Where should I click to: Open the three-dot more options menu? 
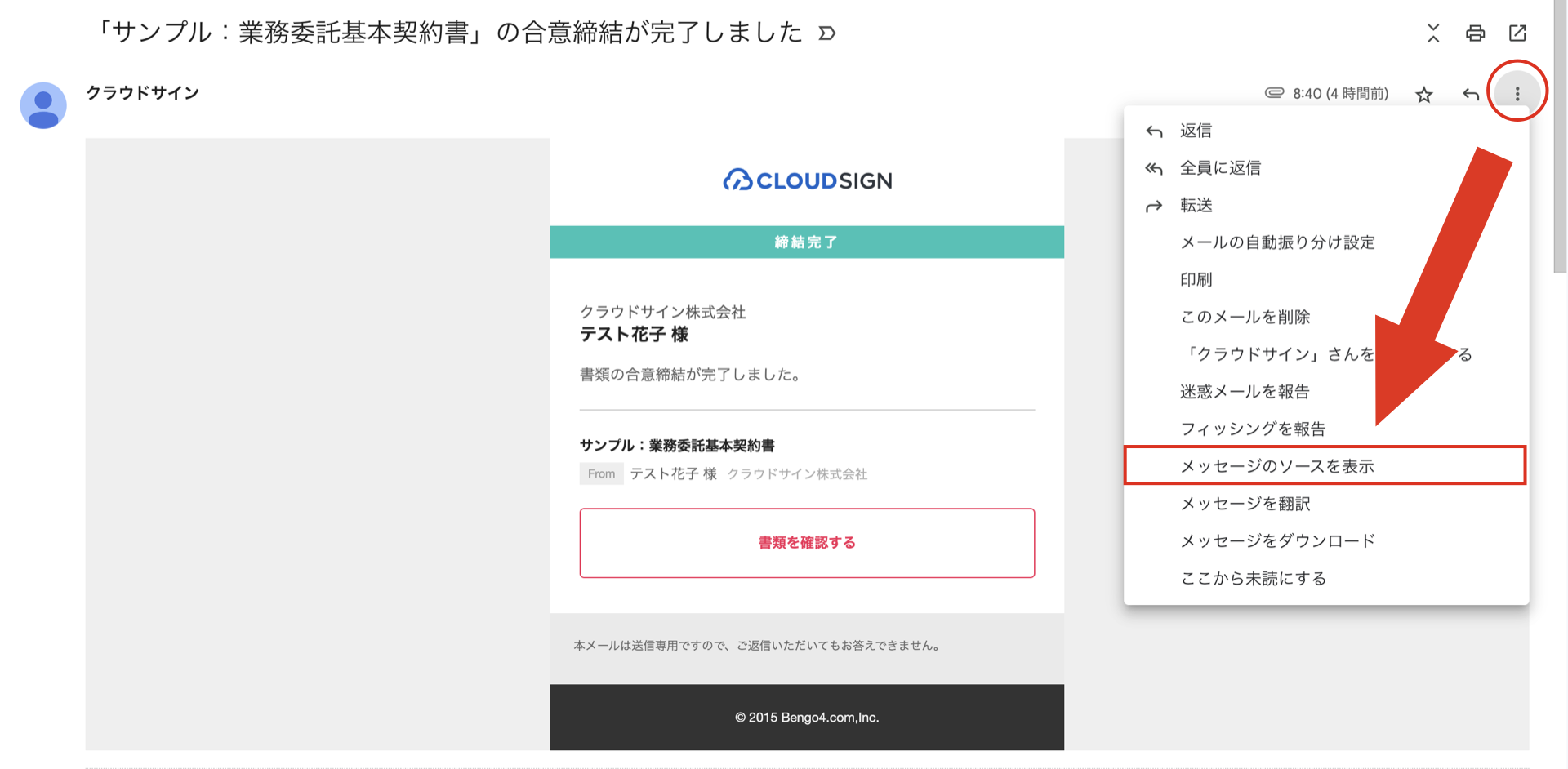pos(1517,94)
